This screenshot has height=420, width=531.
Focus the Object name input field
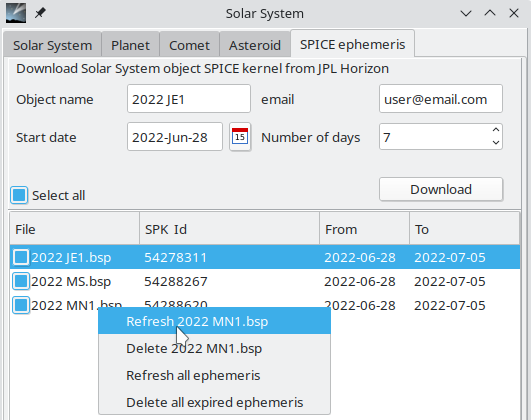189,99
